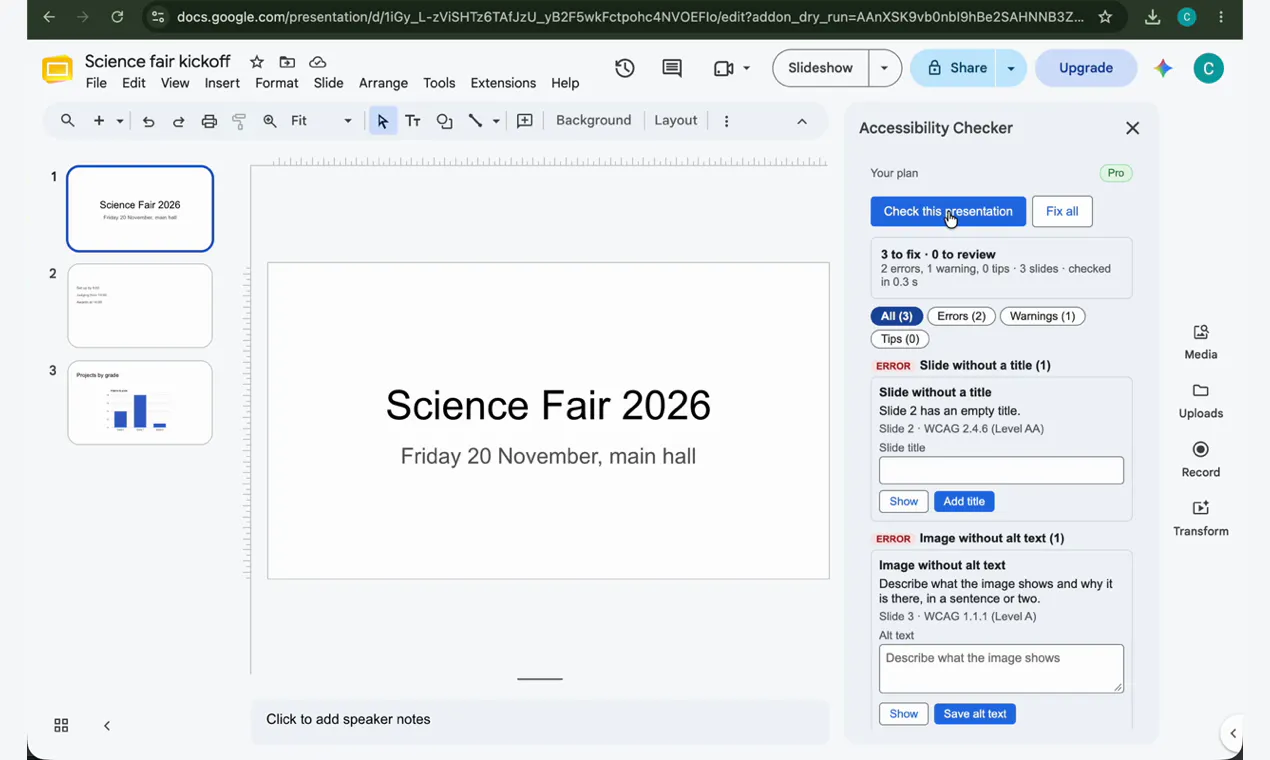Open version history clock icon
Image resolution: width=1270 pixels, height=760 pixels.
click(625, 68)
